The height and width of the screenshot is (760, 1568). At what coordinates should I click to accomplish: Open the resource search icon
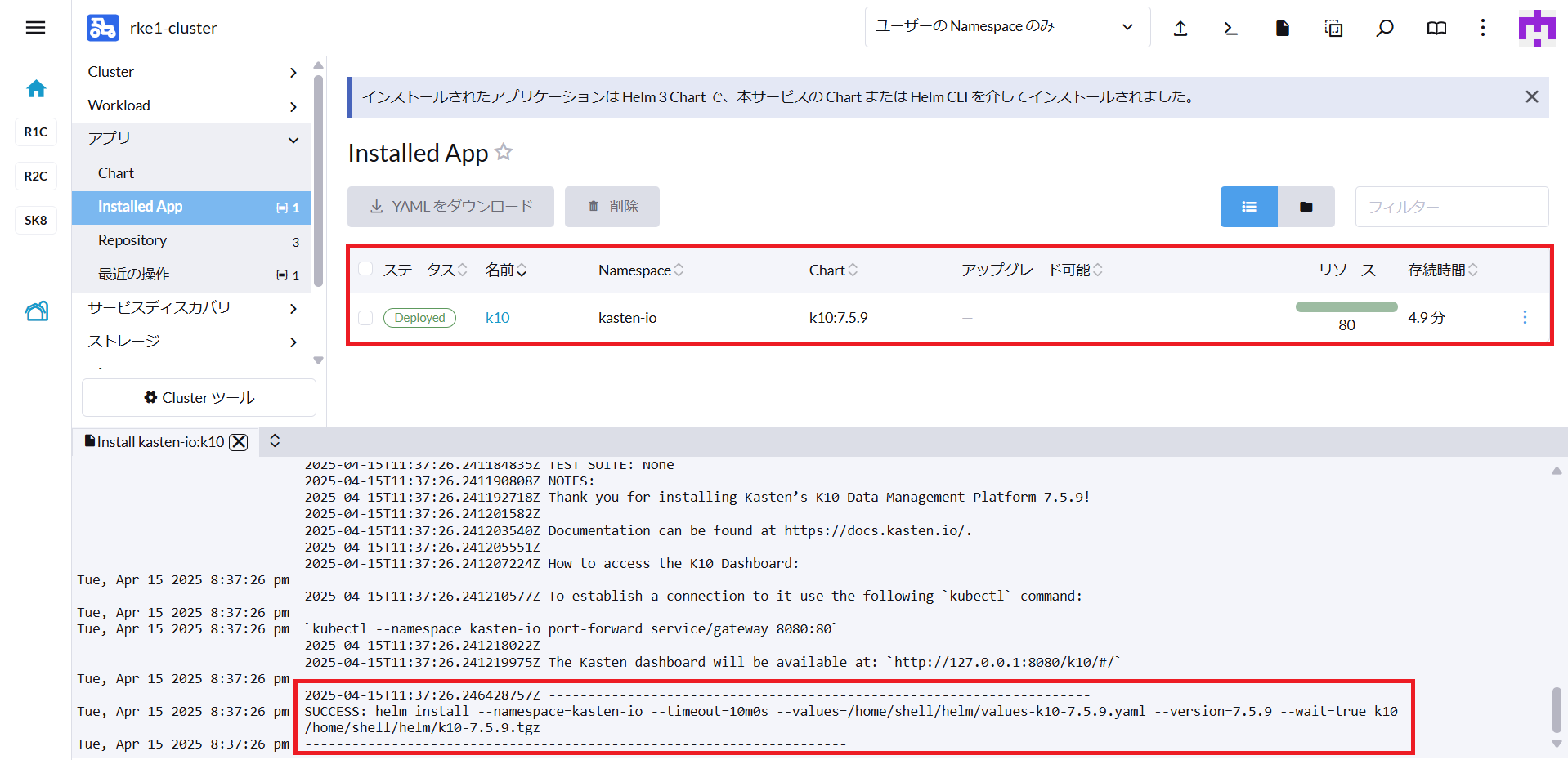click(1384, 29)
